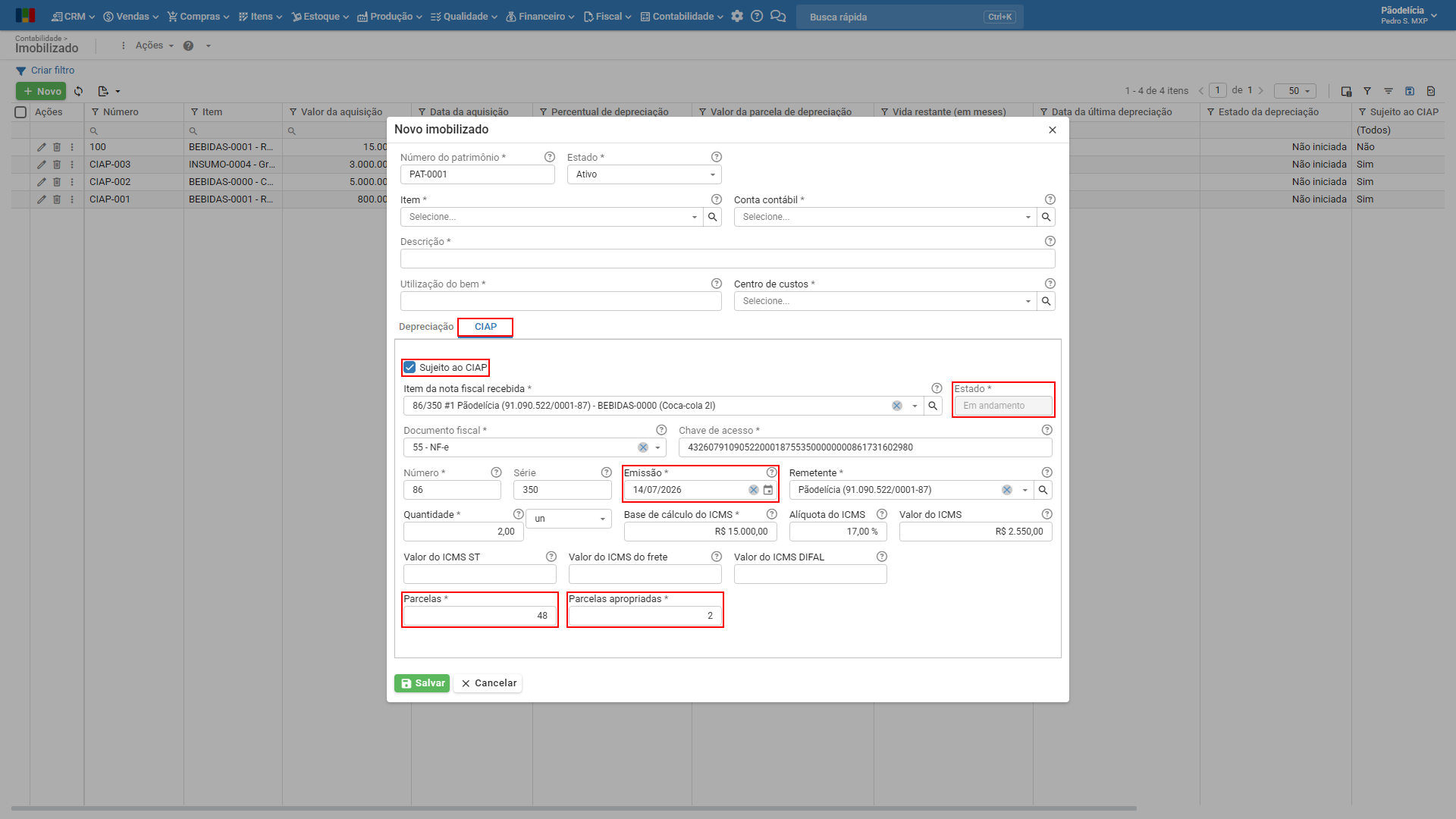Click the Utilização do bem field
The image size is (1456, 819).
[560, 301]
